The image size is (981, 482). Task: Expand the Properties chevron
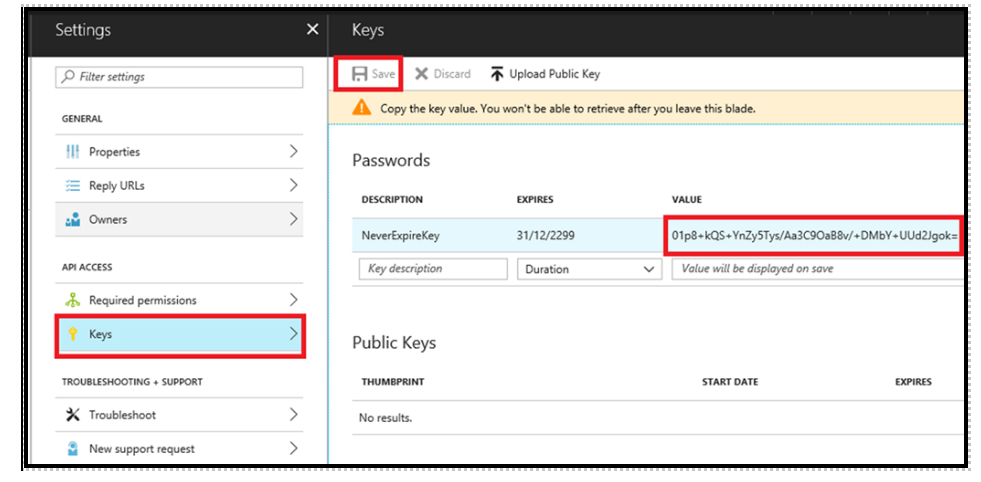[x=293, y=151]
